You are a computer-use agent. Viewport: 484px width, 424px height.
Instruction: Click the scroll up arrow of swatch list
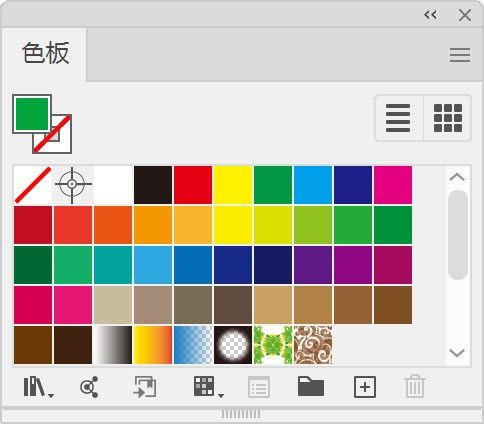coord(457,177)
